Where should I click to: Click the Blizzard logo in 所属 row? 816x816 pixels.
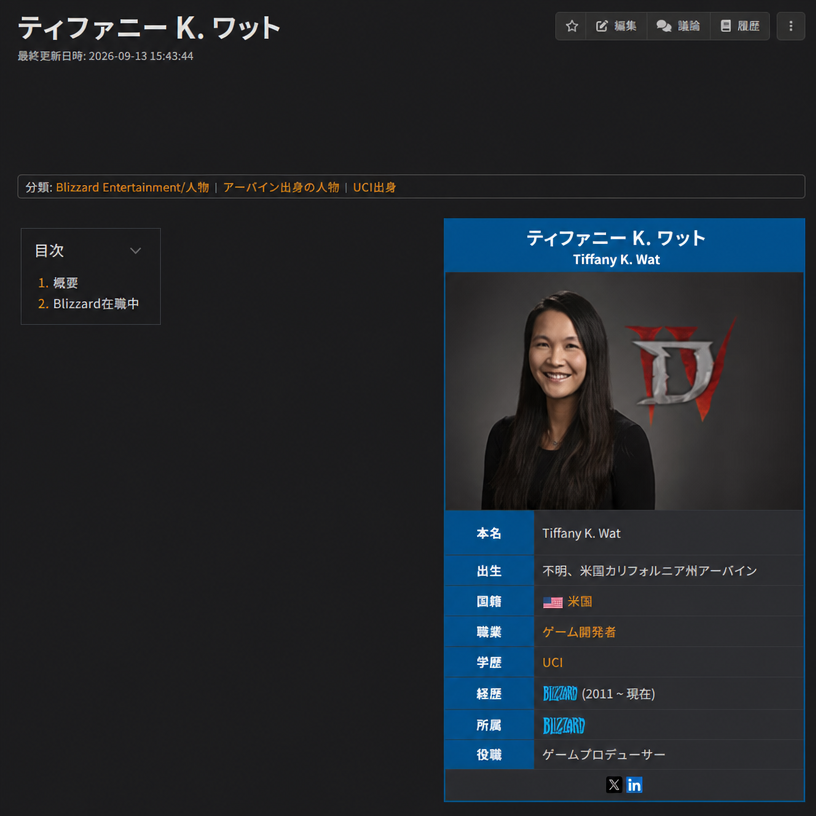[564, 725]
